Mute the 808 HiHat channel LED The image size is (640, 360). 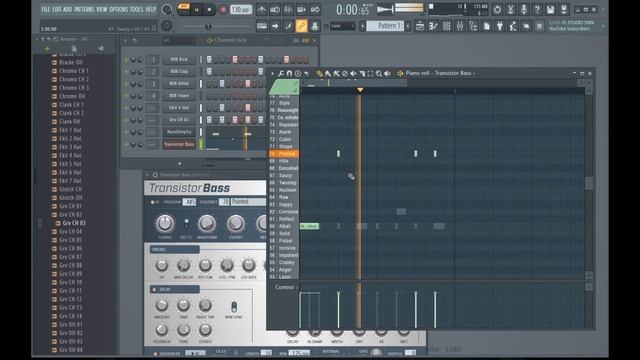(126, 84)
